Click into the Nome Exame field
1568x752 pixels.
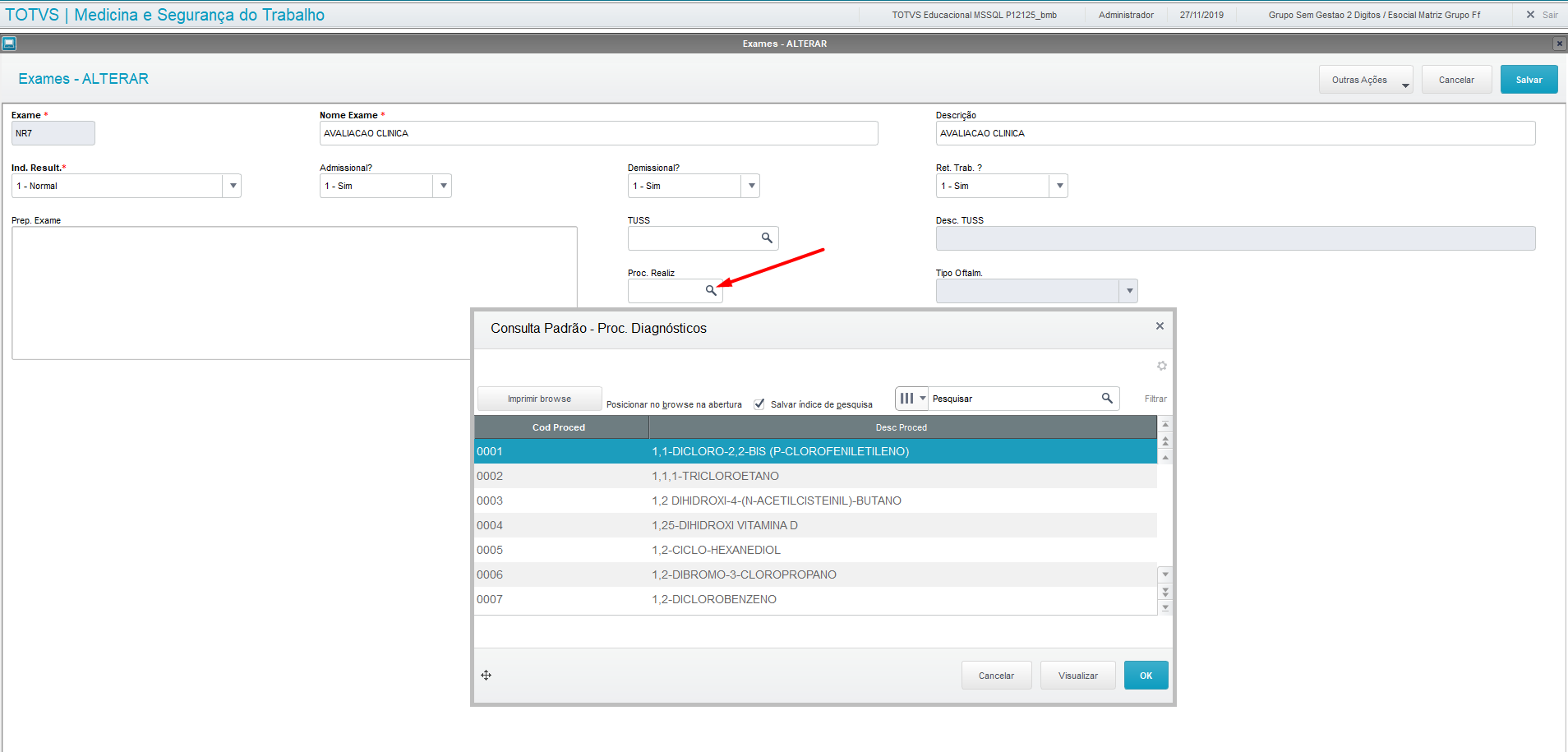point(598,133)
